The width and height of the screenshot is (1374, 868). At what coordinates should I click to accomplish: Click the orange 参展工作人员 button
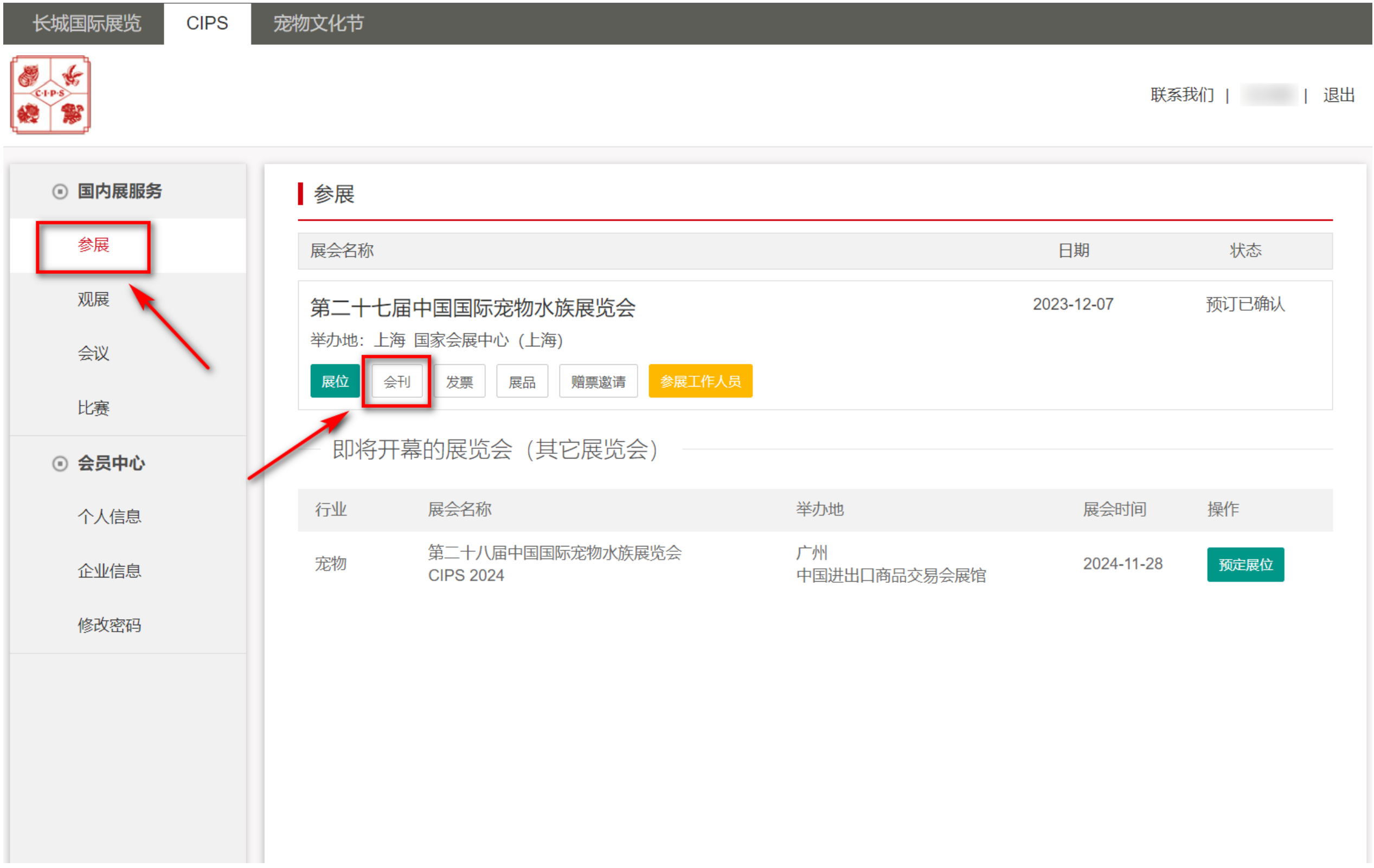pyautogui.click(x=701, y=381)
